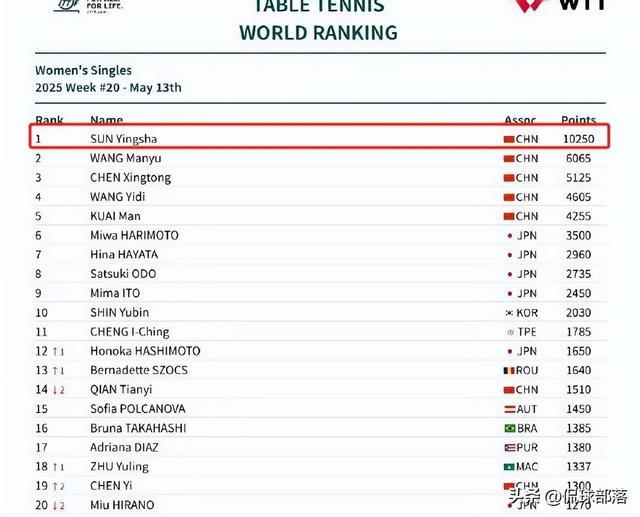Click the Name column header
The image size is (640, 517).
[106, 120]
